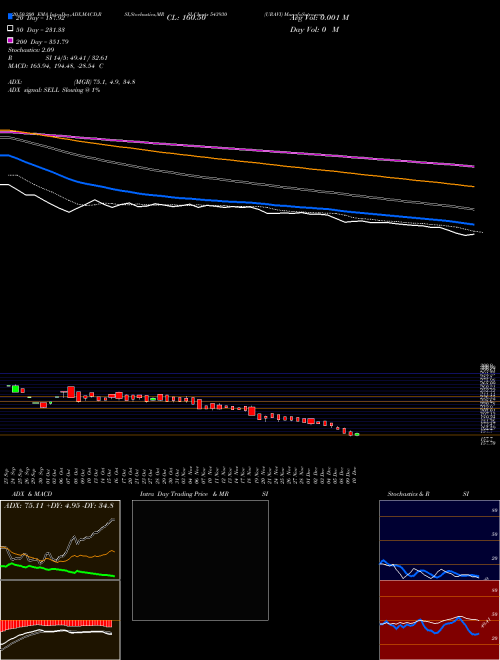The image size is (500, 660).
Task: Click the CL: 160.50 closing price text
Action: [x=186, y=18]
